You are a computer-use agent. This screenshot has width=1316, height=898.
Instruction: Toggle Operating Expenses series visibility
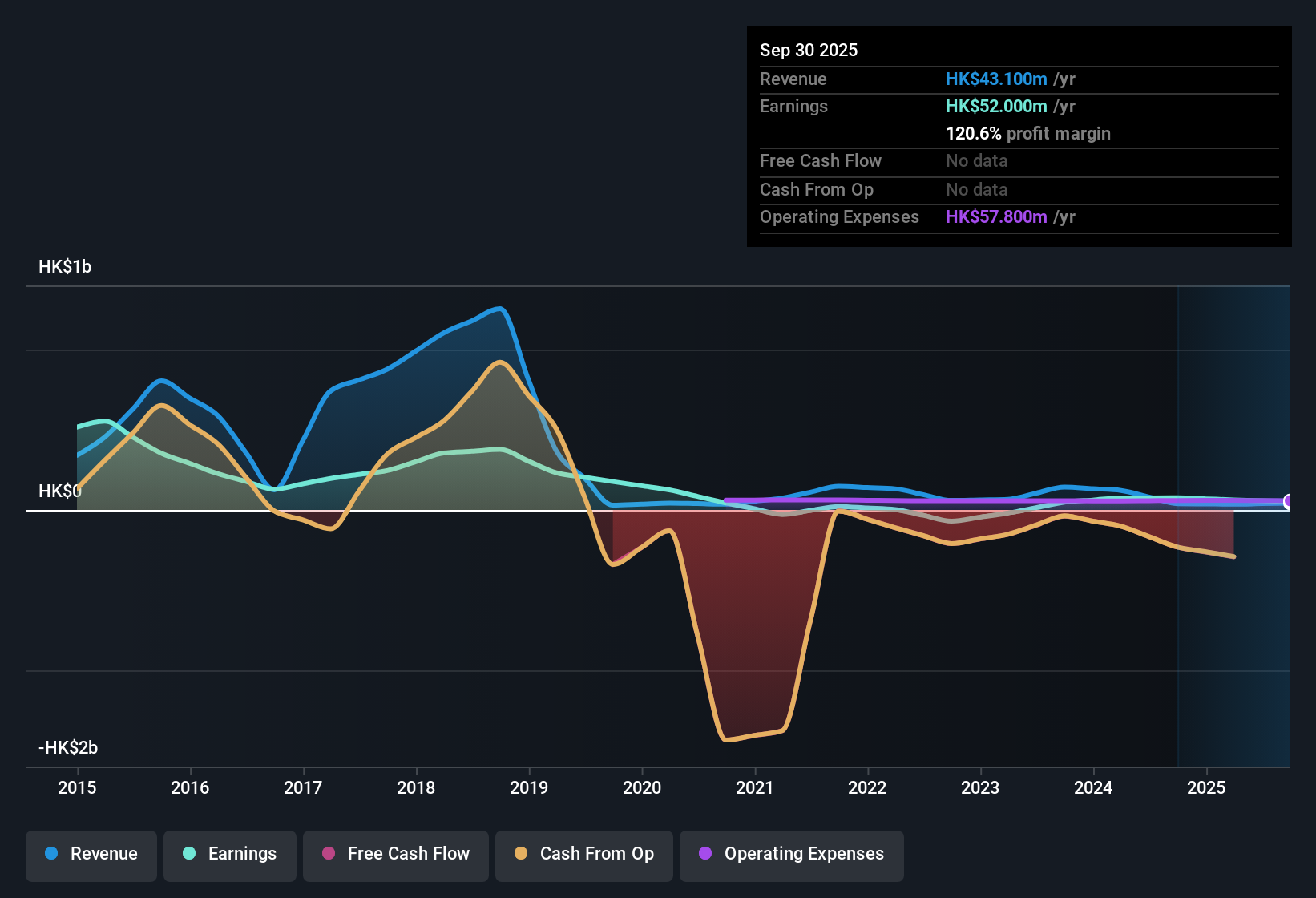click(x=792, y=854)
